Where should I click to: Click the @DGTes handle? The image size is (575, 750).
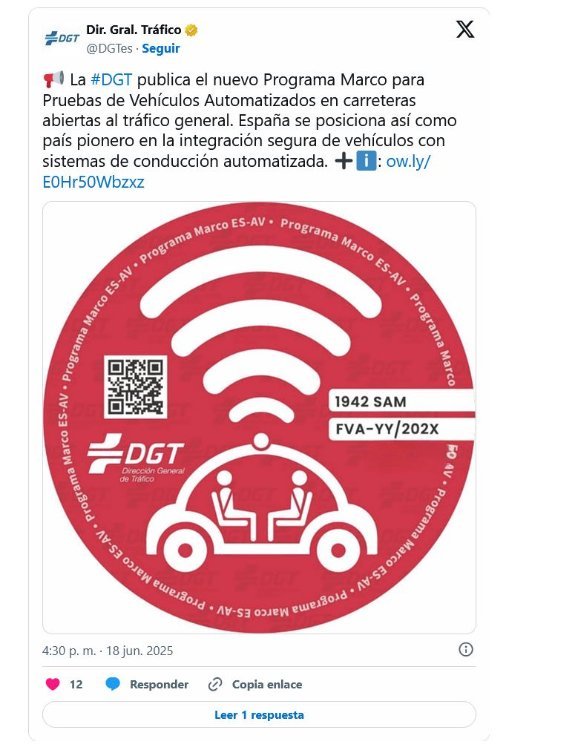pyautogui.click(x=109, y=49)
